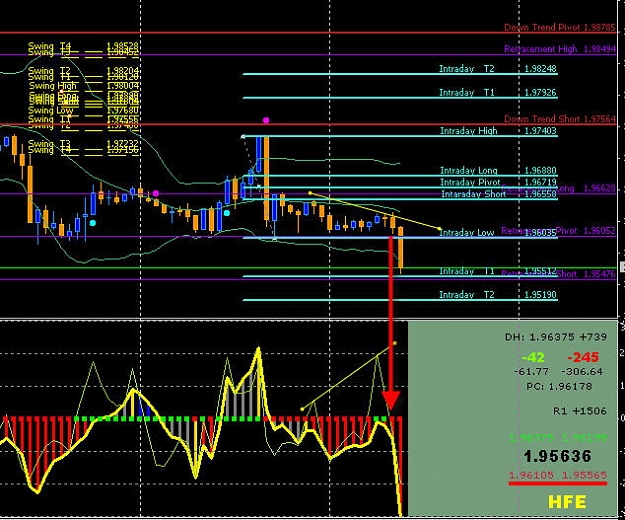Select the right endpoint of price trendline
Image resolution: width=625 pixels, height=520 pixels.
[x=440, y=229]
